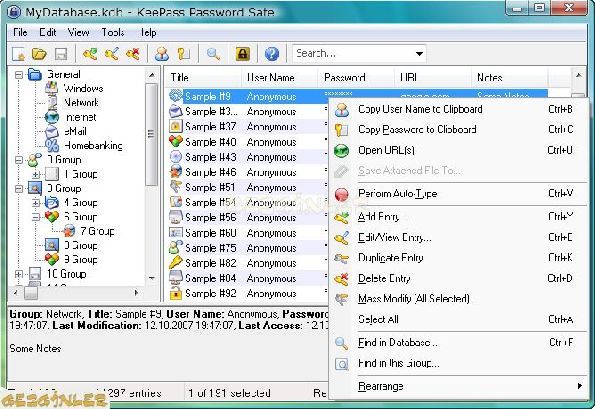This screenshot has width=595, height=409.
Task: Click the group tree vertical scrollbar thumb
Action: click(151, 134)
